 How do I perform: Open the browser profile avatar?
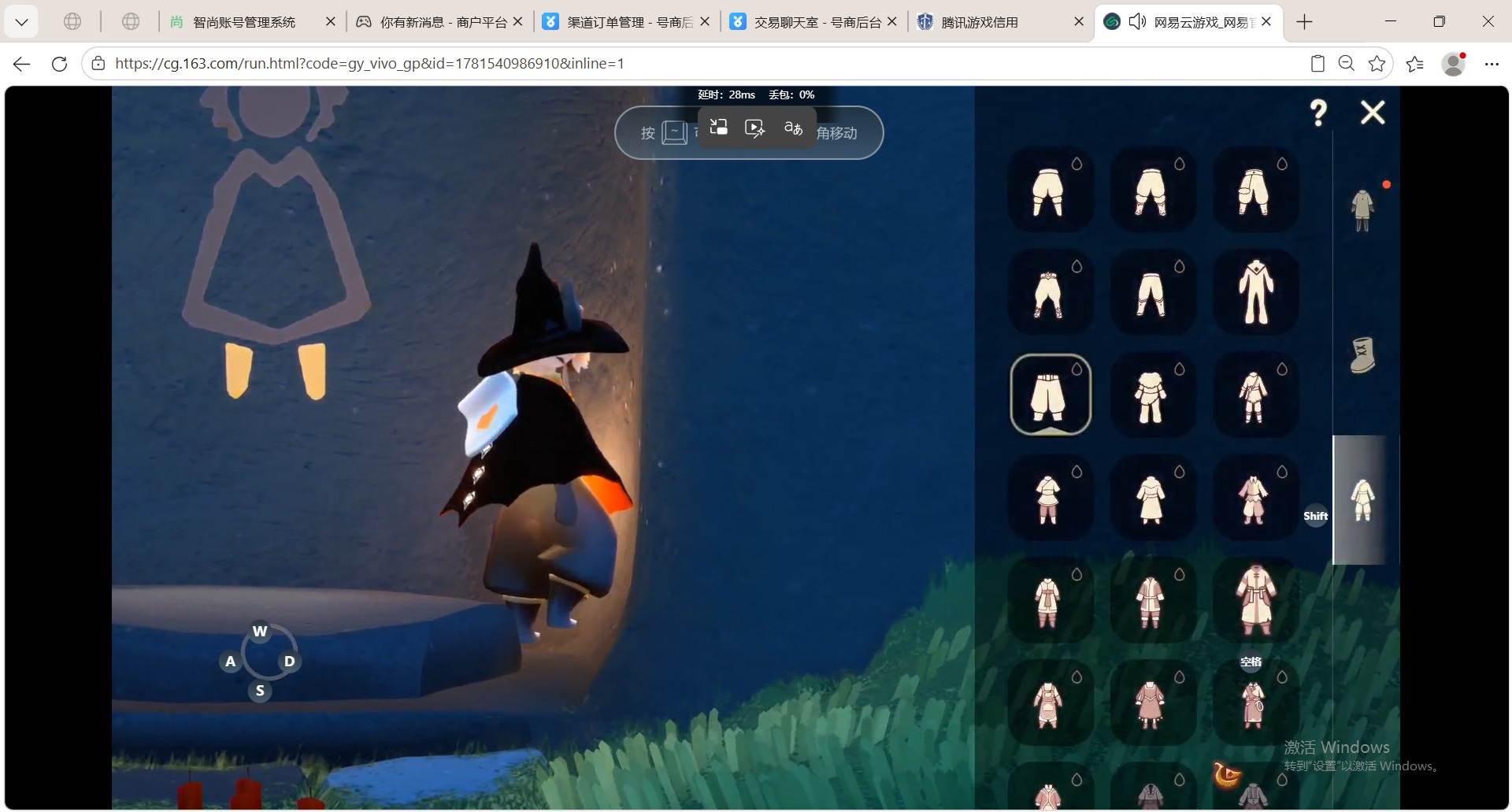1454,64
